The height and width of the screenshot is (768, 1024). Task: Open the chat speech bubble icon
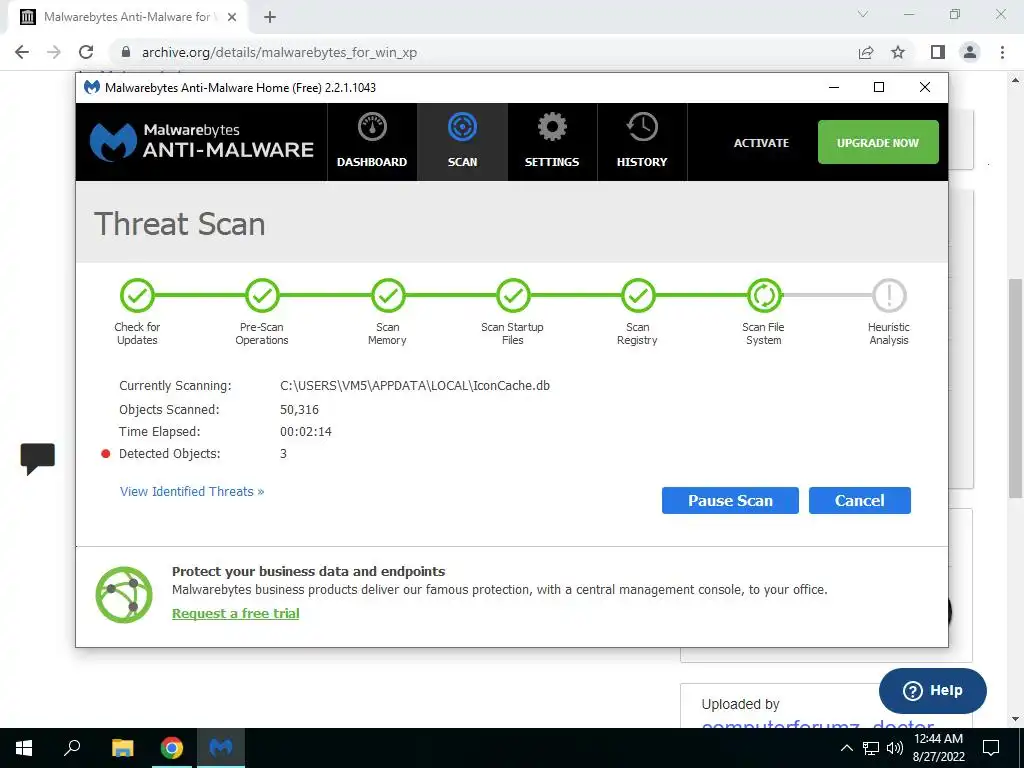pyautogui.click(x=37, y=458)
